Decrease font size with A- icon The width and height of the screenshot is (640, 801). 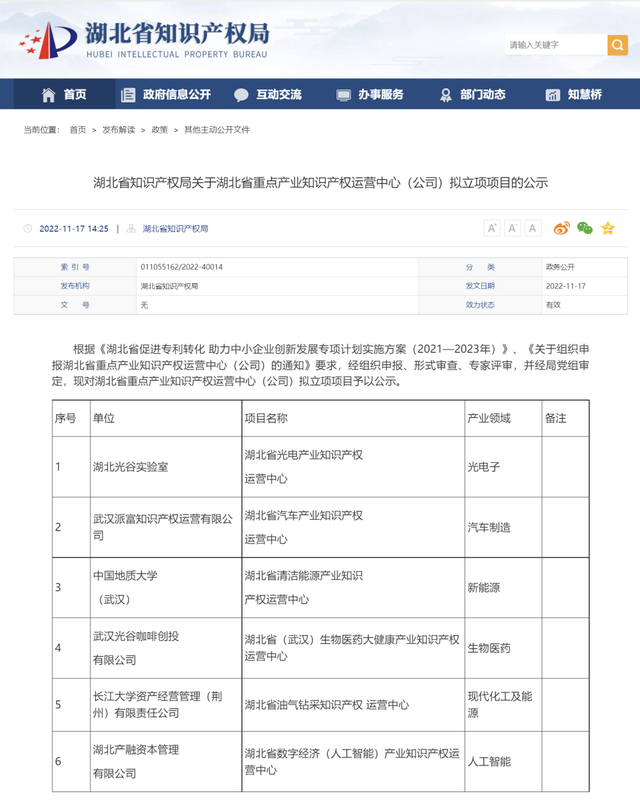pyautogui.click(x=512, y=228)
